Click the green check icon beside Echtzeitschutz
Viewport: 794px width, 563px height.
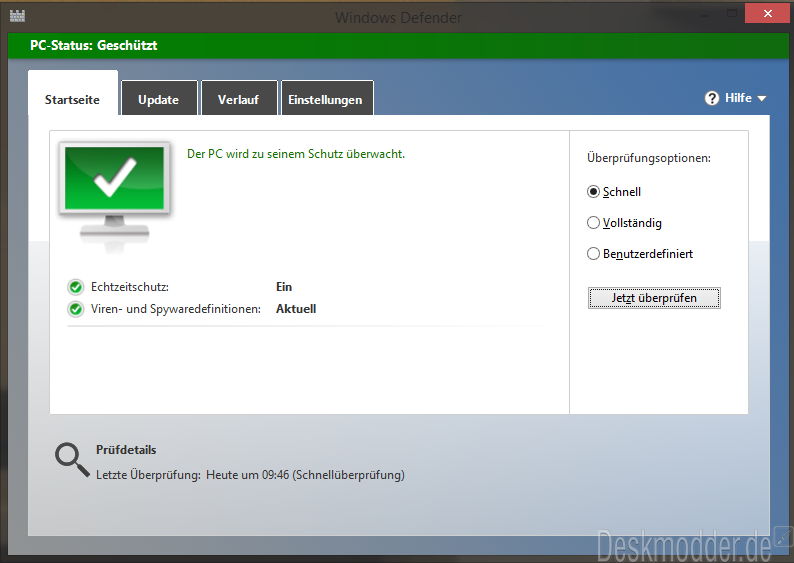point(76,287)
